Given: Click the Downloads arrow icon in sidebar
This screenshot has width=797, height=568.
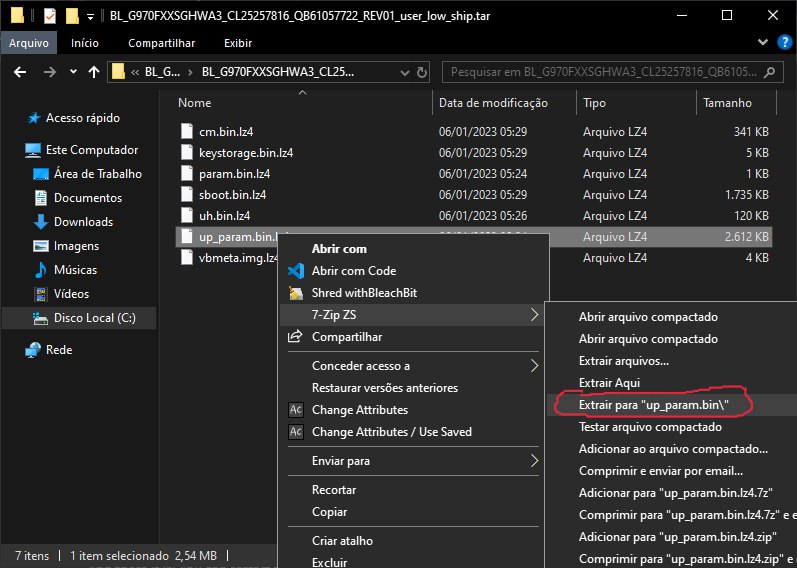Looking at the screenshot, I should [41, 222].
